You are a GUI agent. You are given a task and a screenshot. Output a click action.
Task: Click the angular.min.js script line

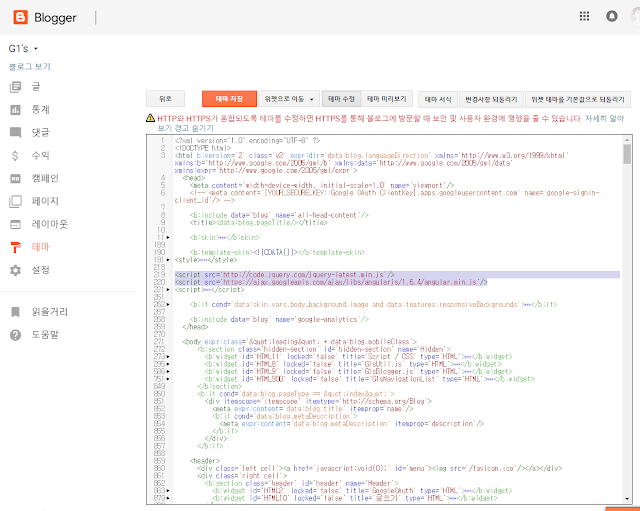click(331, 282)
